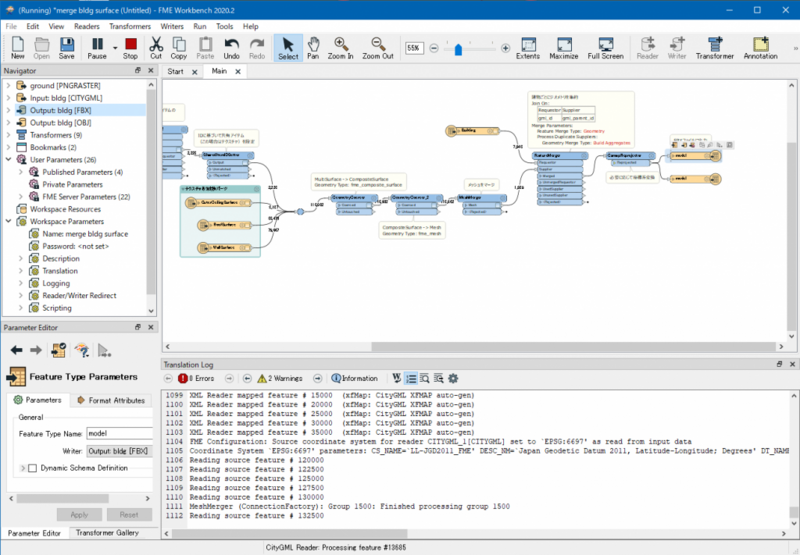Toggle Warnings filter in Translation Log

tap(280, 378)
